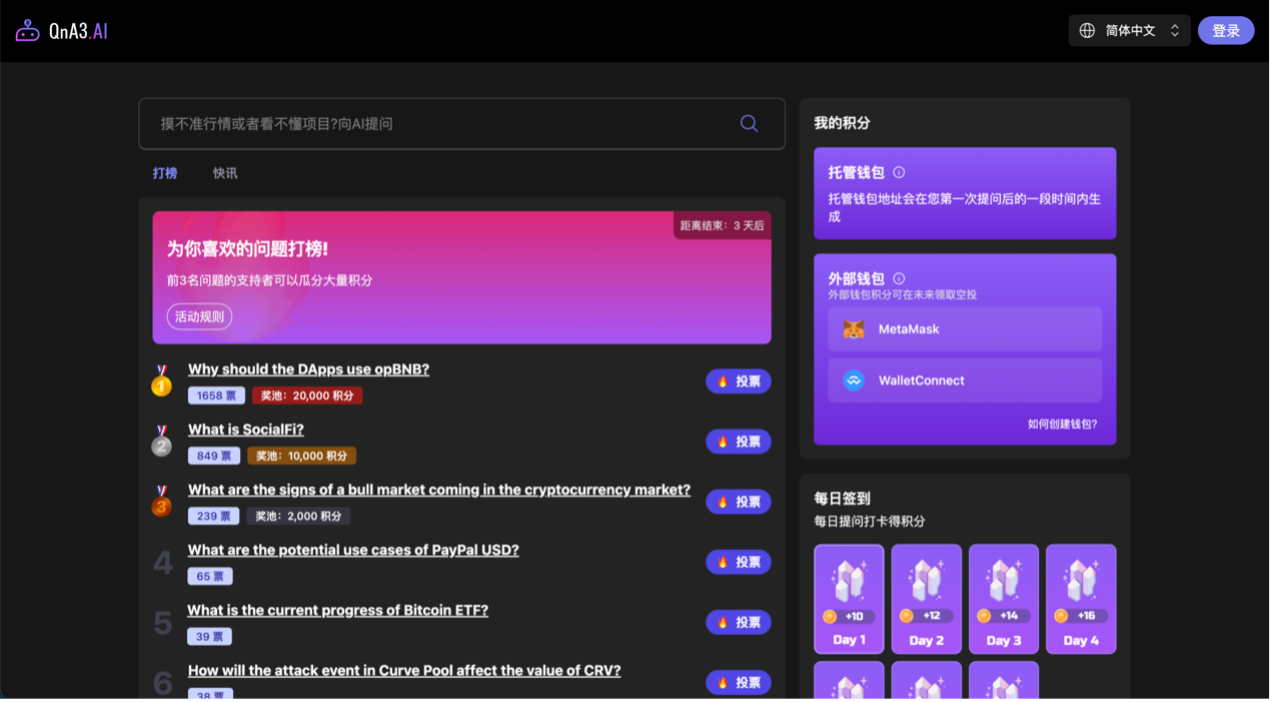Click the globe language icon
Image resolution: width=1274 pixels, height=702 pixels.
(x=1087, y=31)
